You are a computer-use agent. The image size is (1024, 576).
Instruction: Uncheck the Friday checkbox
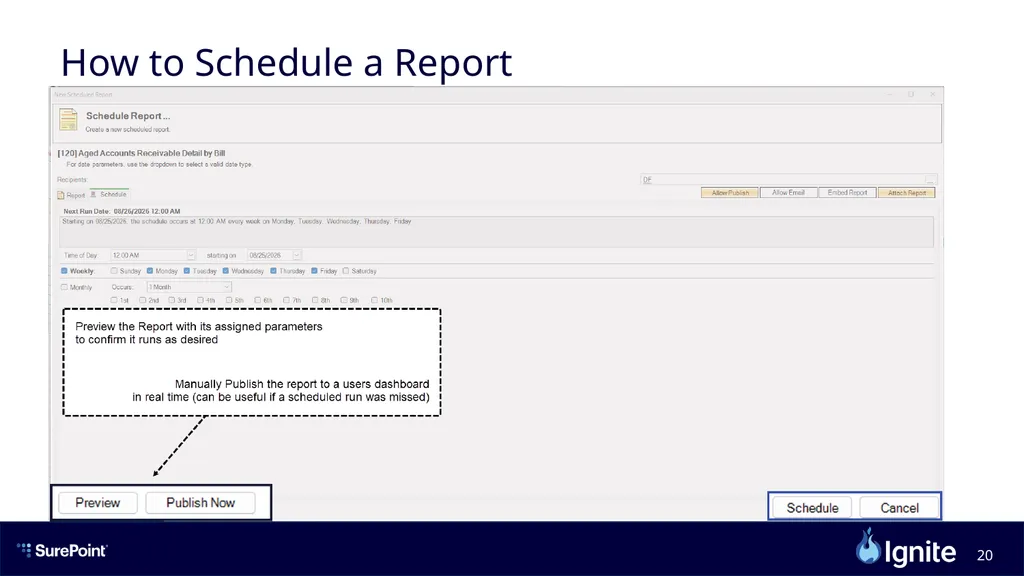[x=315, y=271]
